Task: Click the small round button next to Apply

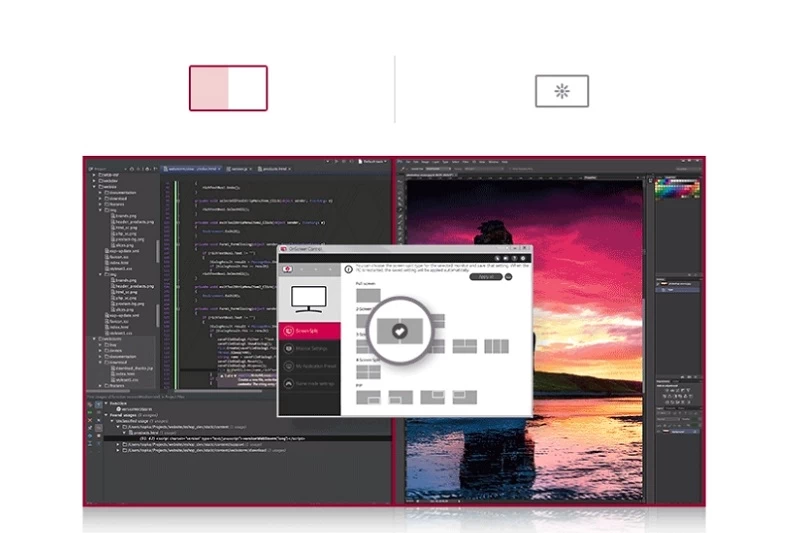Action: point(508,277)
